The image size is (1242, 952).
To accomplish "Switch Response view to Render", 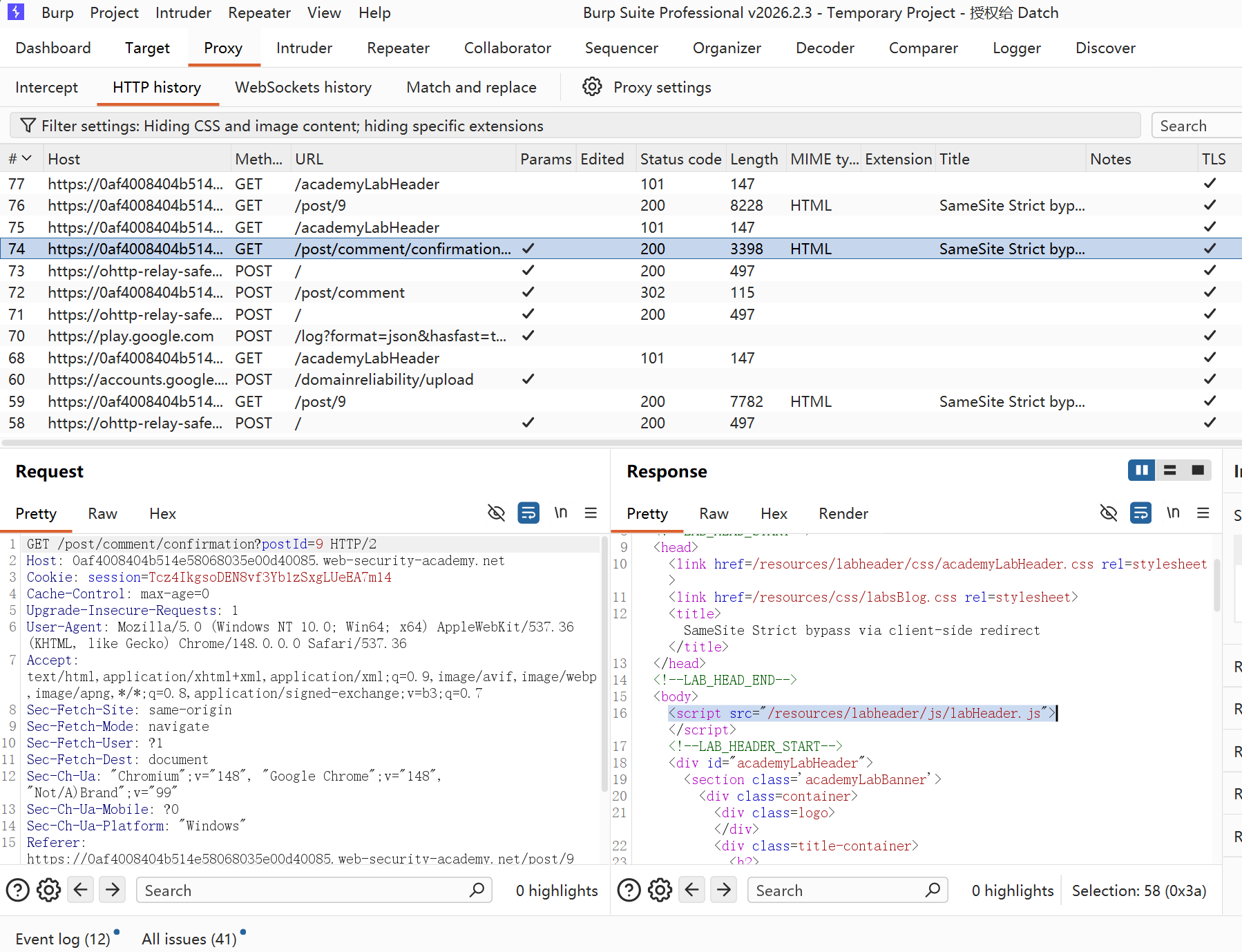I will (x=843, y=513).
